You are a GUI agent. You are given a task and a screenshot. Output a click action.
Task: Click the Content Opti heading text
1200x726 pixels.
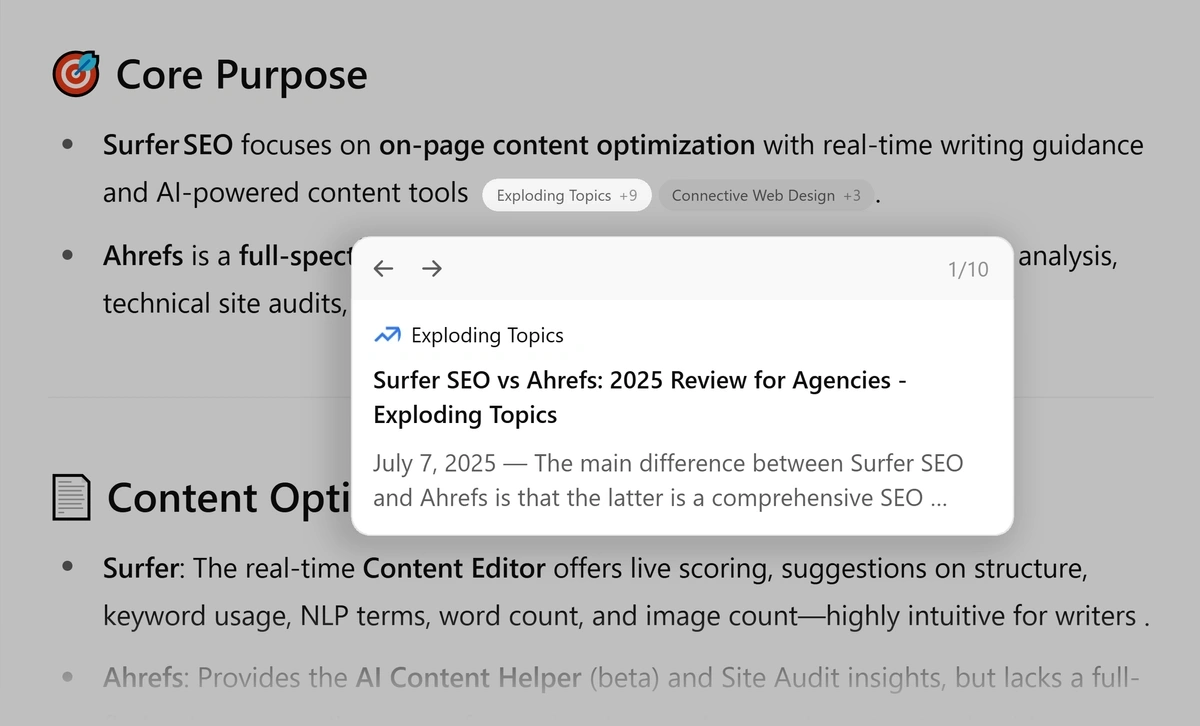pos(227,497)
